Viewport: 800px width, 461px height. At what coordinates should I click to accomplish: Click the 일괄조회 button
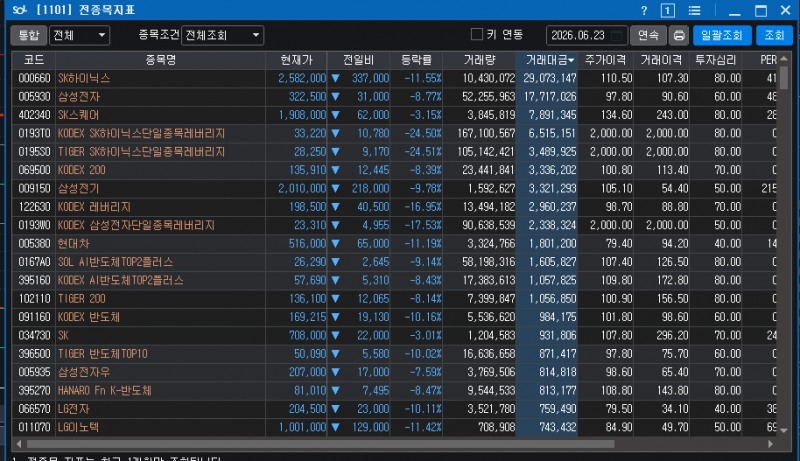tap(722, 35)
